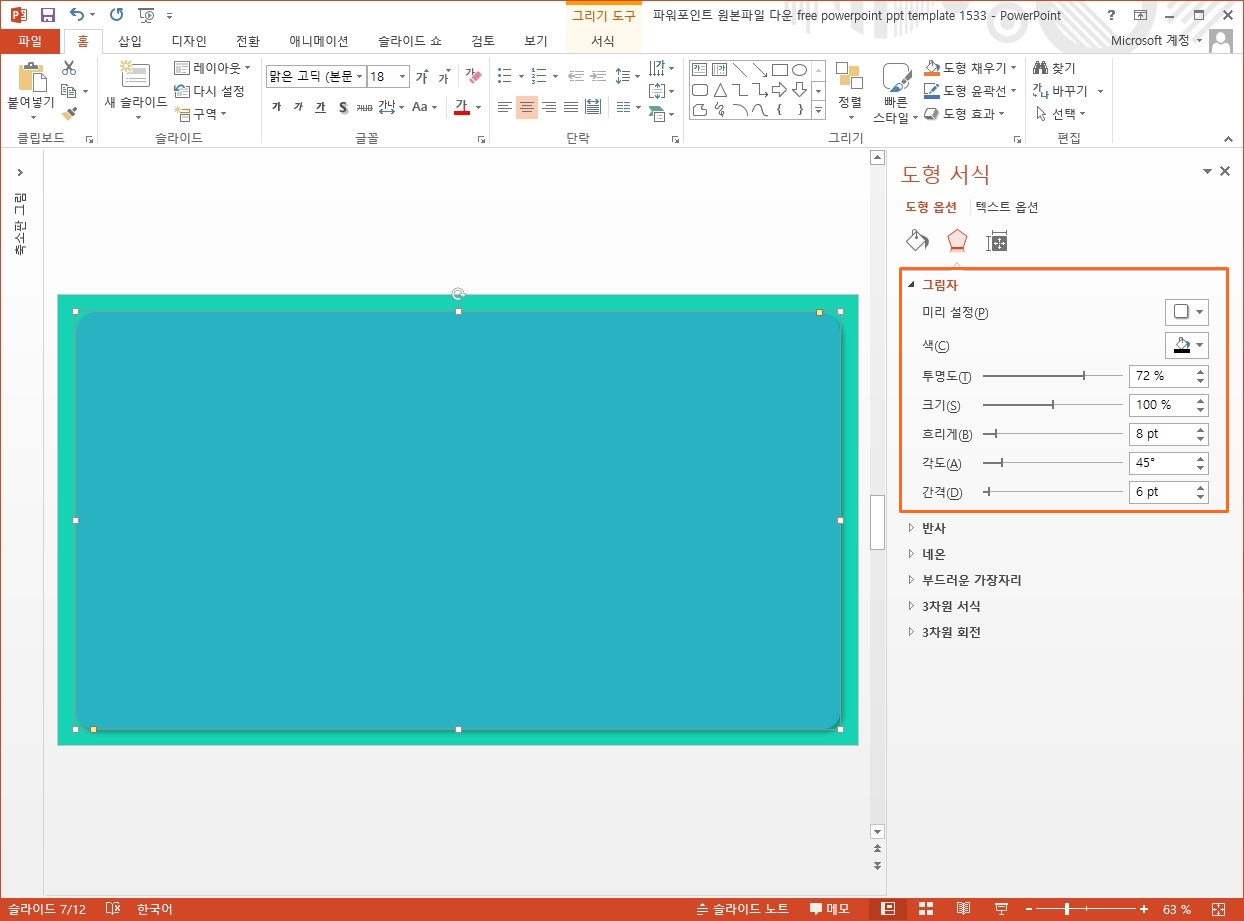Open the Size & Properties tab icon
The height and width of the screenshot is (921, 1244).
(x=997, y=241)
